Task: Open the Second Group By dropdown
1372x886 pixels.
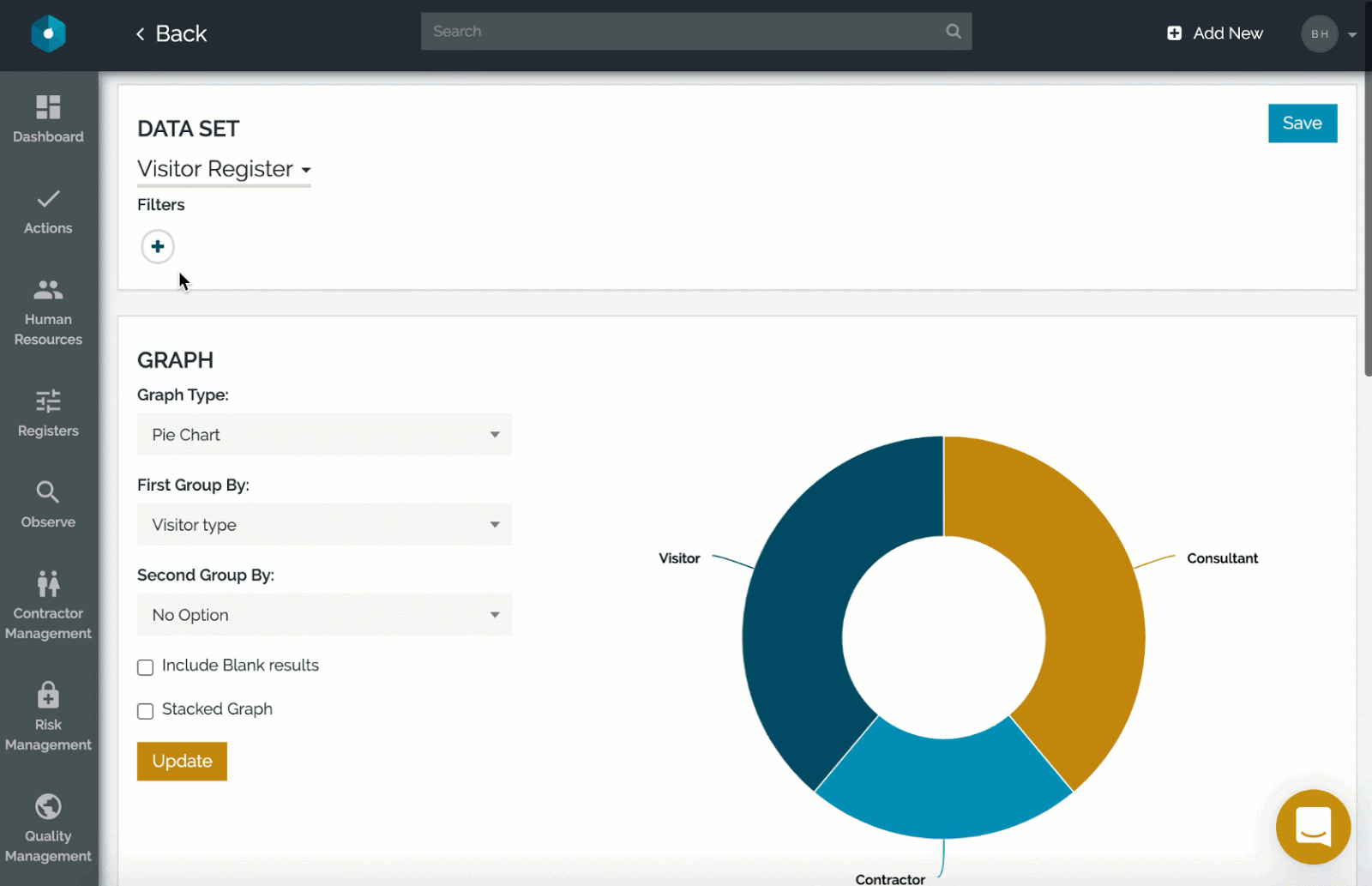Action: [324, 615]
